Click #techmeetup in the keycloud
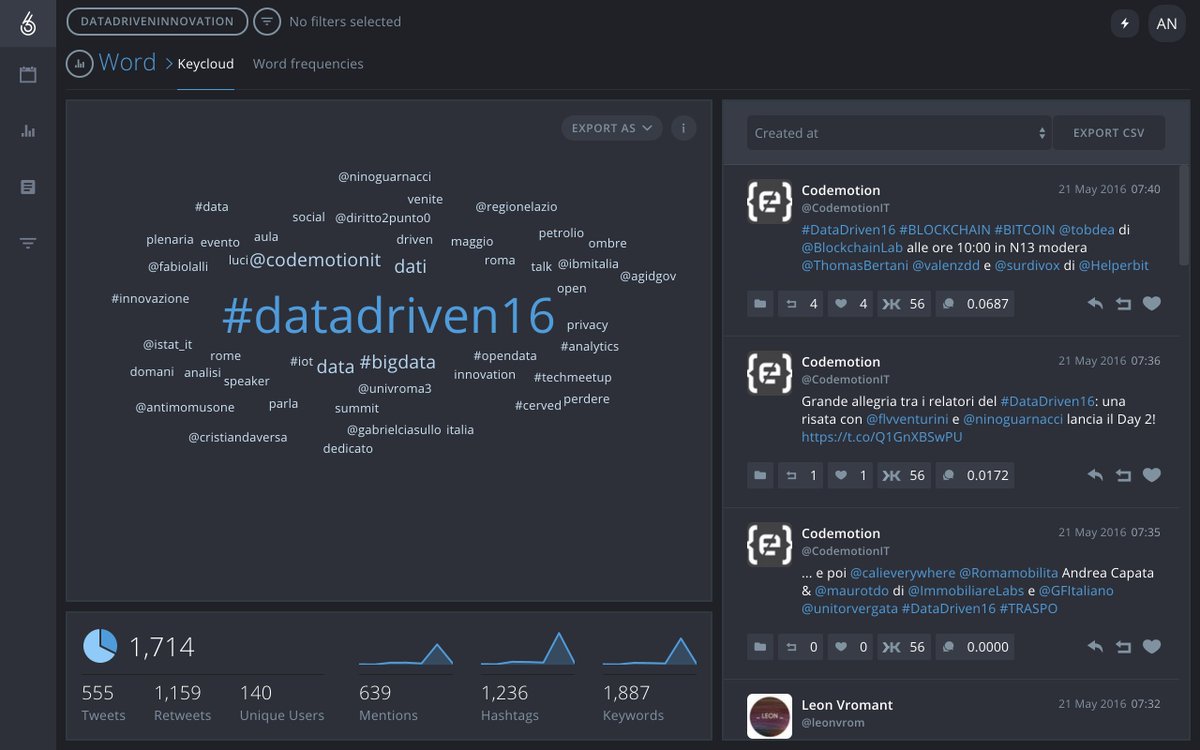 [x=572, y=378]
